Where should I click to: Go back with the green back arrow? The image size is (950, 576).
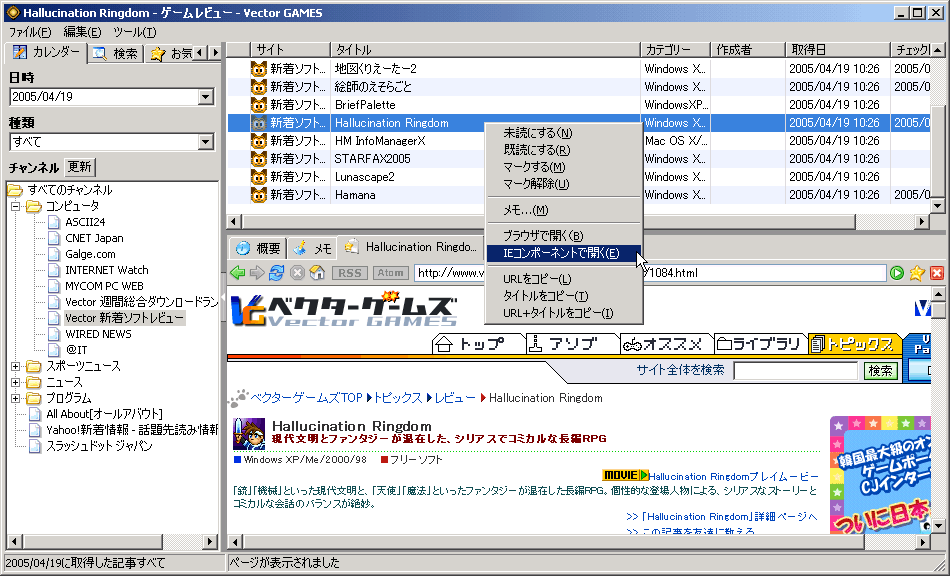pos(238,273)
